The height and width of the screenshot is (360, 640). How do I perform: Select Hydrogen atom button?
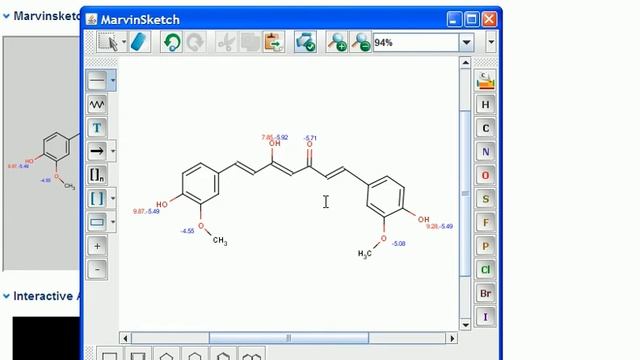click(485, 105)
